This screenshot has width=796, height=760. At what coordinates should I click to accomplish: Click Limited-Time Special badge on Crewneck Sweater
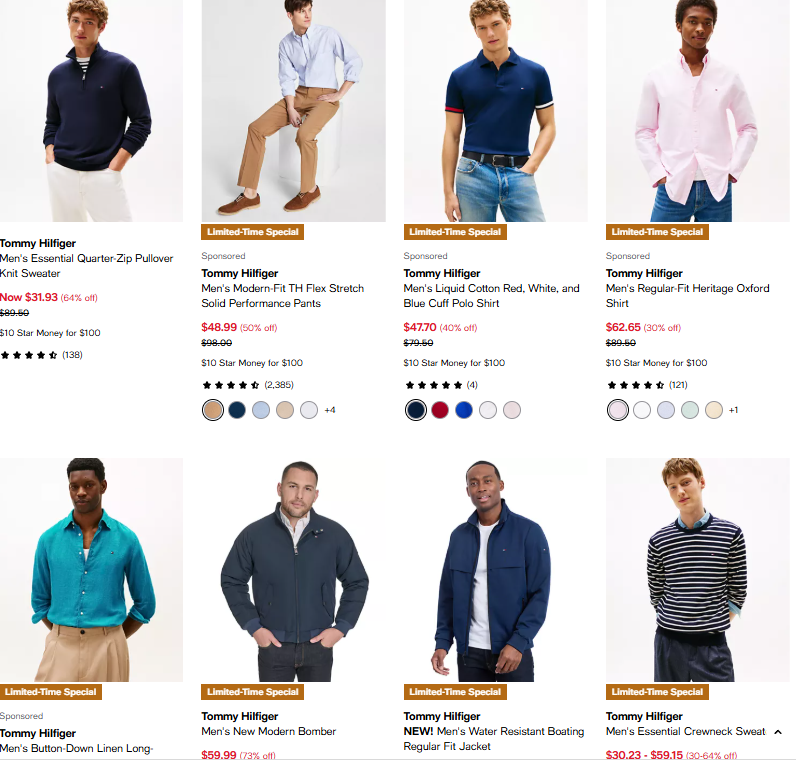pyautogui.click(x=657, y=692)
